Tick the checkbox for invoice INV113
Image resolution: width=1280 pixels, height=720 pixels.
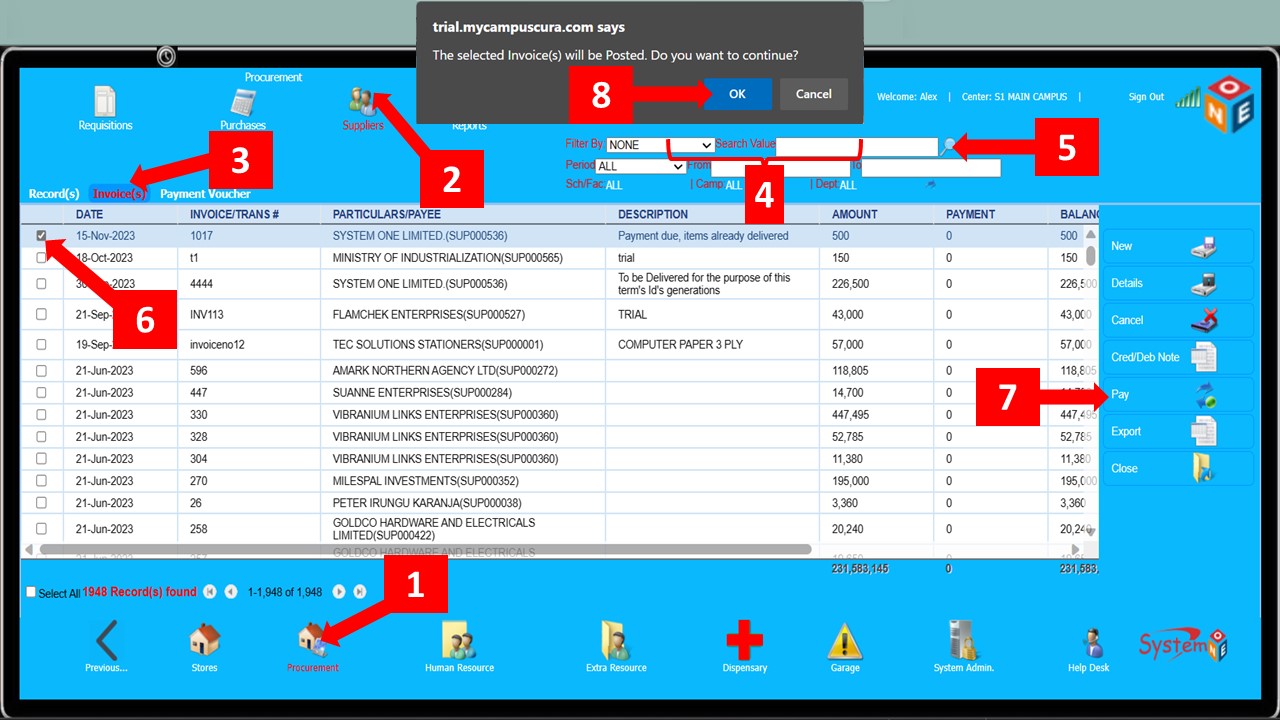pos(41,314)
